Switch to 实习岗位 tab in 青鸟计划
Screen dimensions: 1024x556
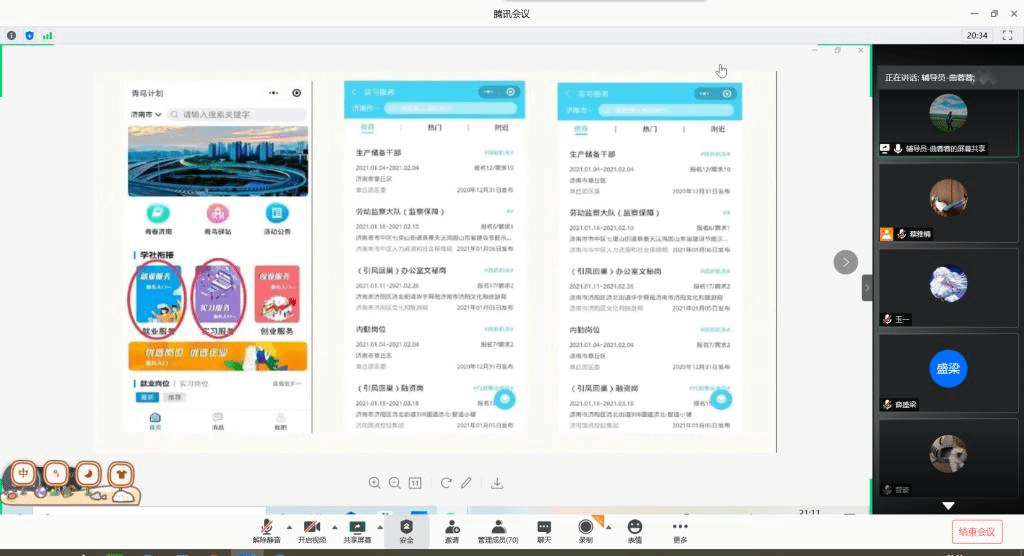point(193,384)
